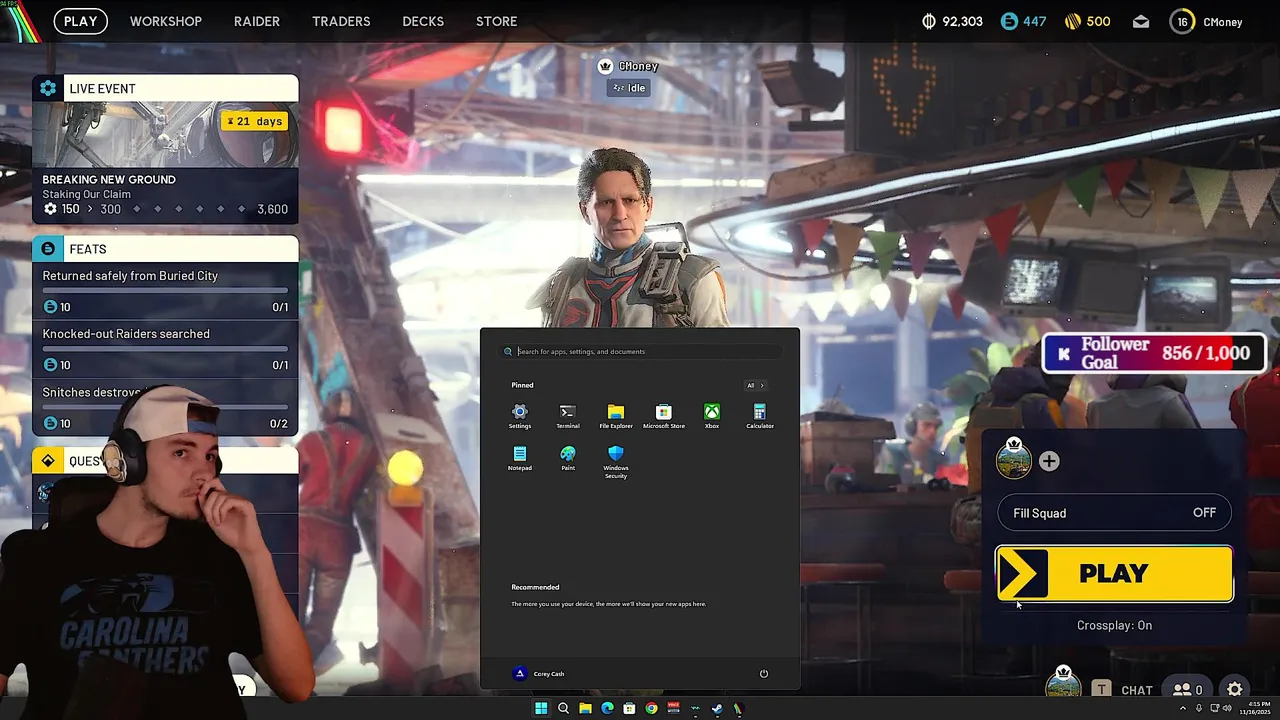Click the gold currency balance 500
Image resolution: width=1280 pixels, height=720 pixels.
(x=1086, y=21)
